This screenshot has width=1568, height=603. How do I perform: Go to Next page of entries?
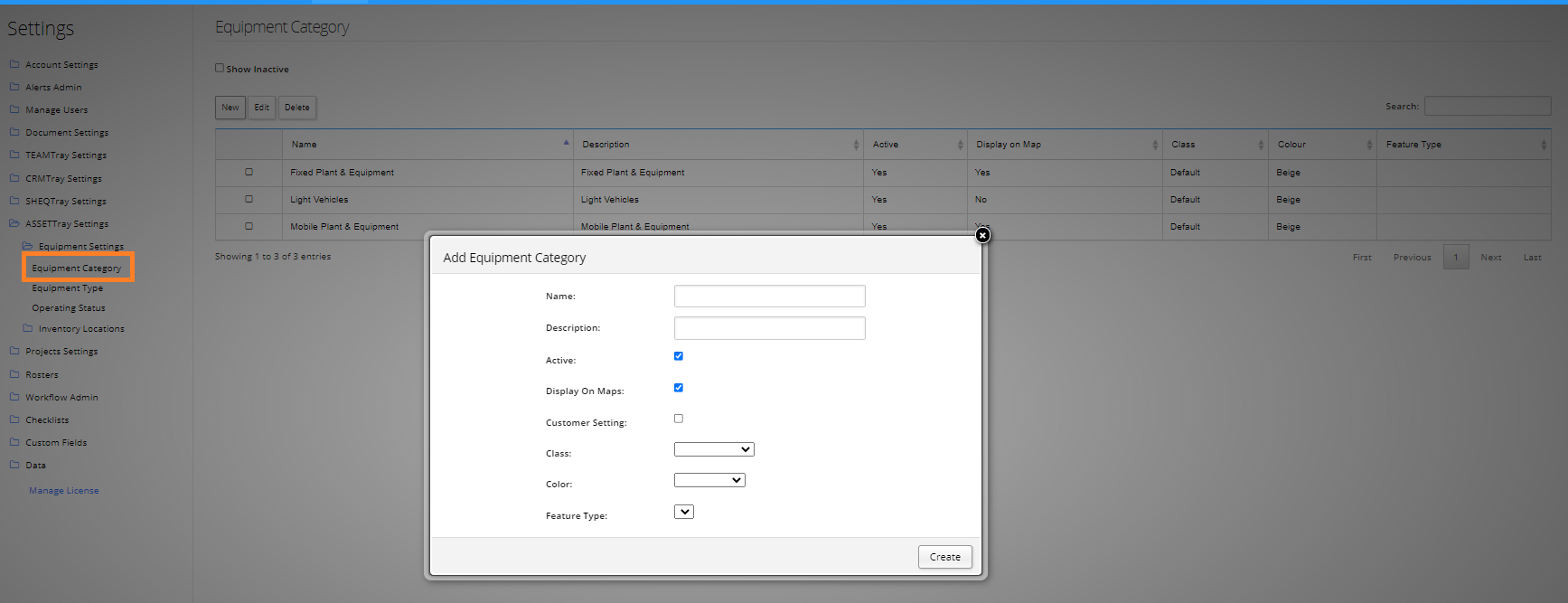pos(1491,258)
